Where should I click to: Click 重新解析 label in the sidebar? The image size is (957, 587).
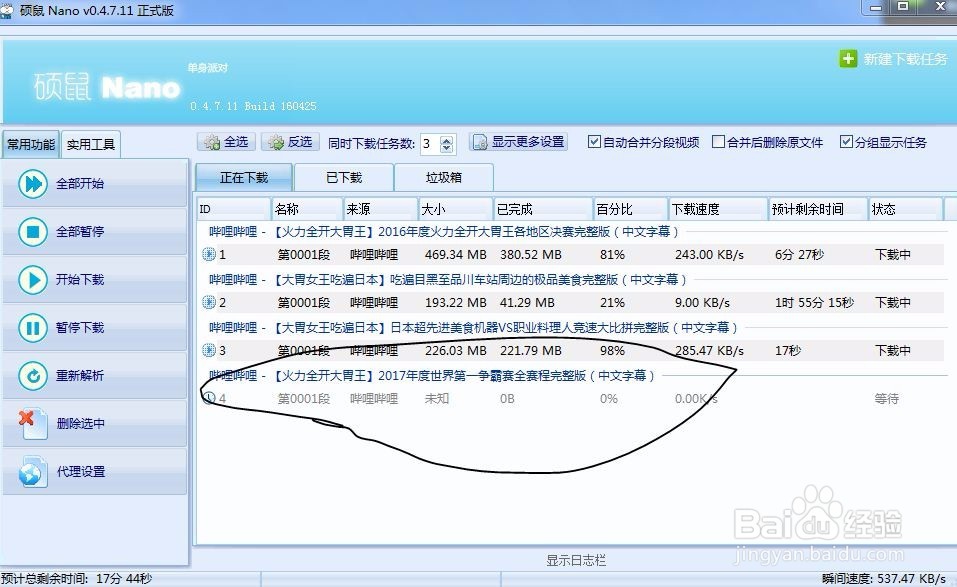pos(80,376)
